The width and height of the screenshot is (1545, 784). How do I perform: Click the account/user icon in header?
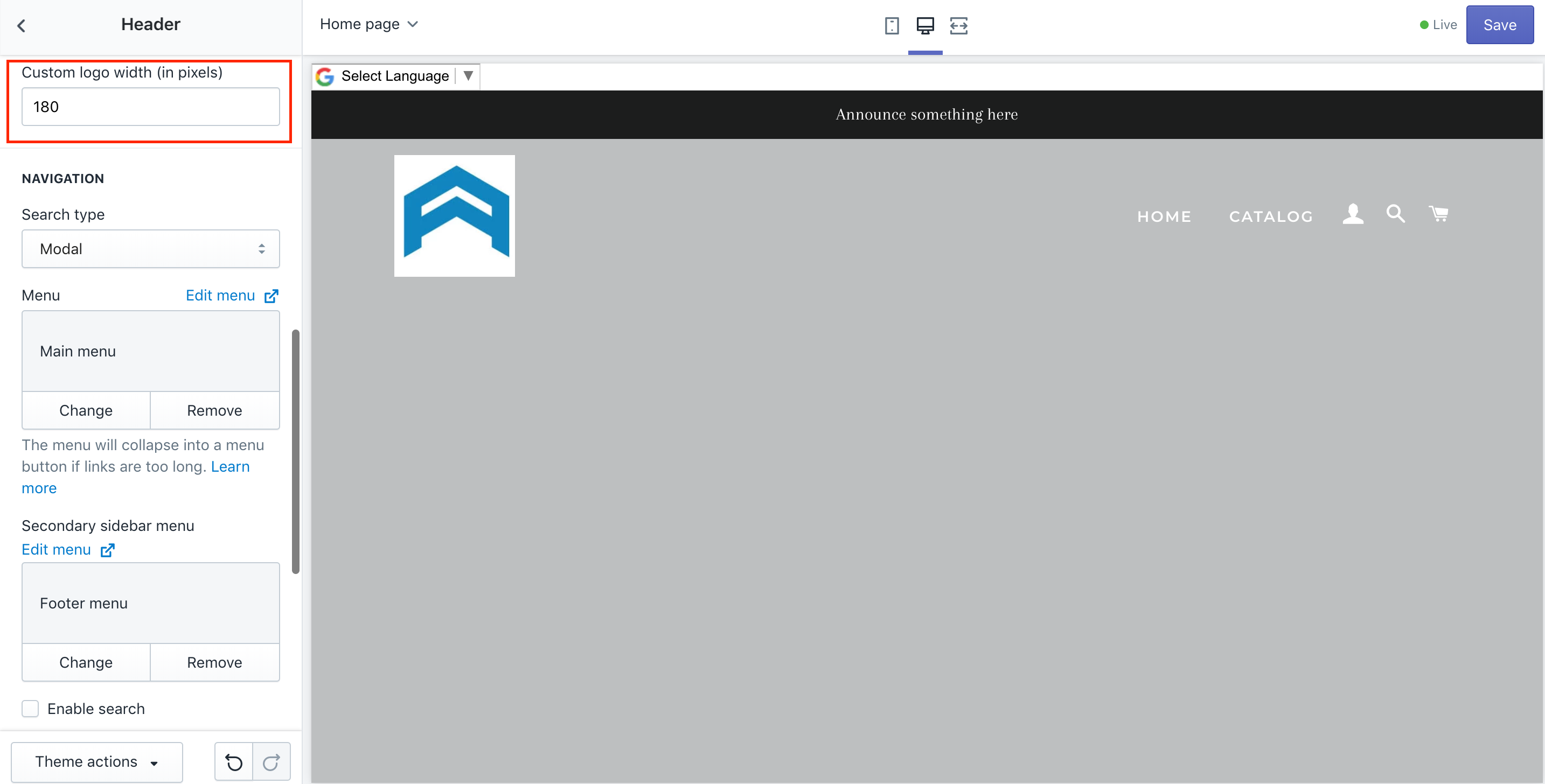click(1353, 213)
